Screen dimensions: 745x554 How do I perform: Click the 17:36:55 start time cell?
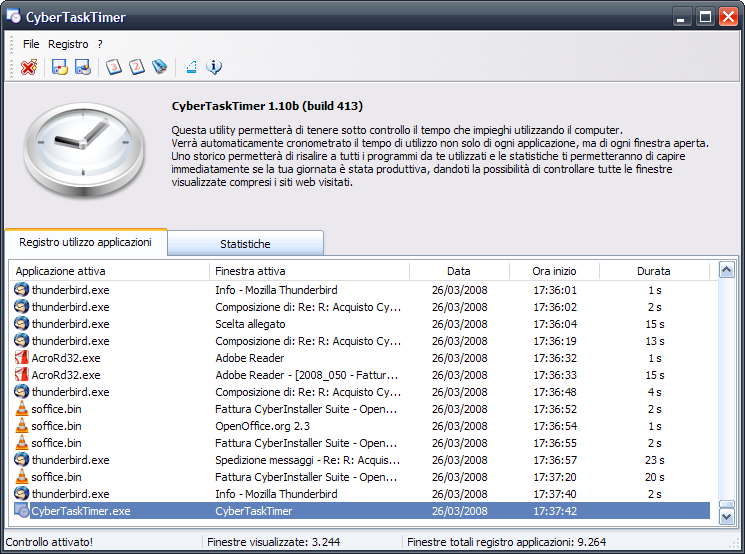point(554,443)
